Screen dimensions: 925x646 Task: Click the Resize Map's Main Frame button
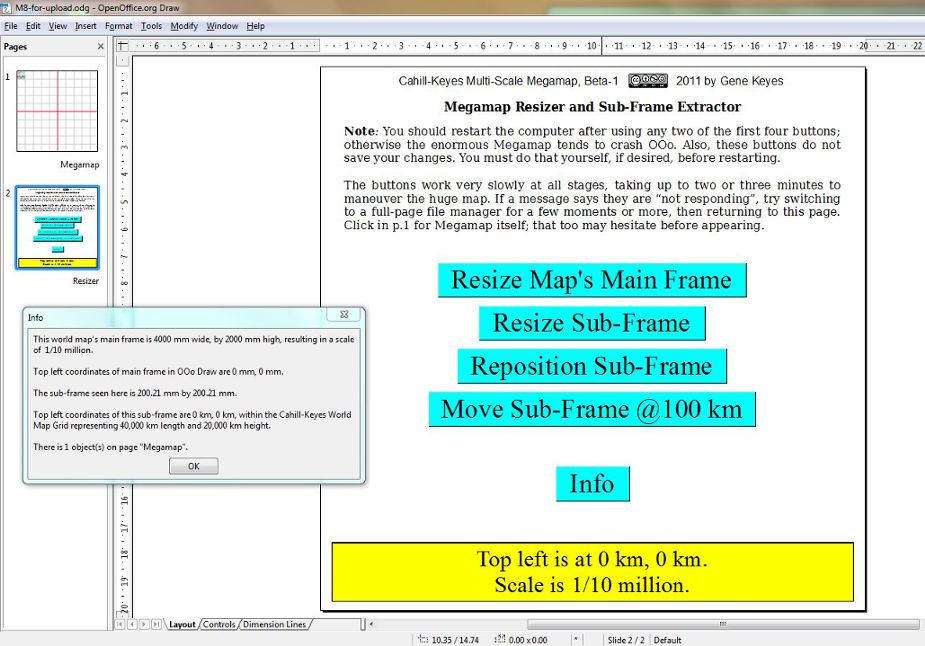pyautogui.click(x=592, y=280)
